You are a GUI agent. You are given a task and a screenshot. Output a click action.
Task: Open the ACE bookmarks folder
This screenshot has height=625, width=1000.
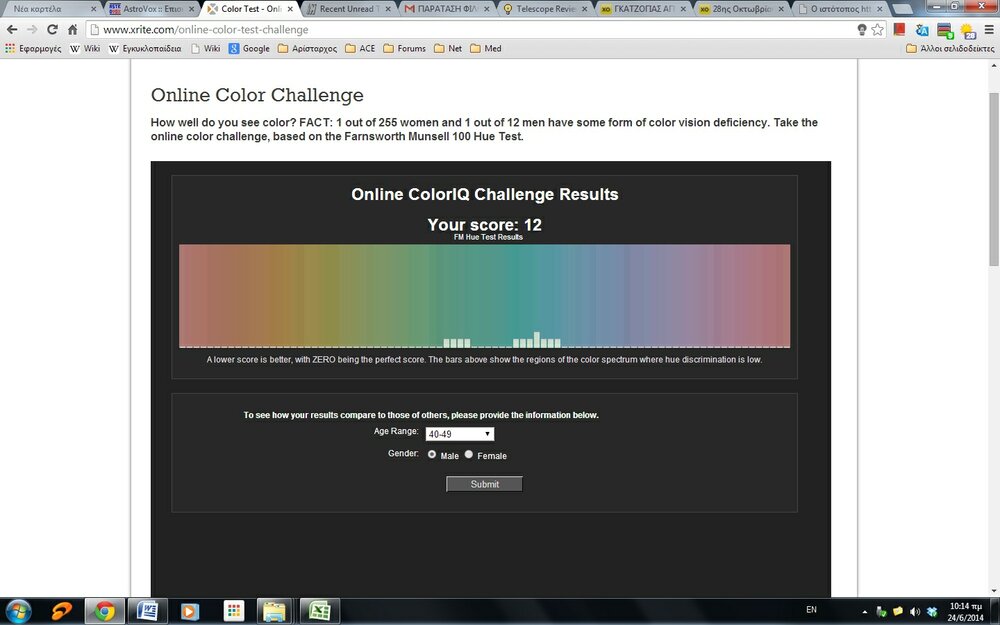tap(360, 48)
